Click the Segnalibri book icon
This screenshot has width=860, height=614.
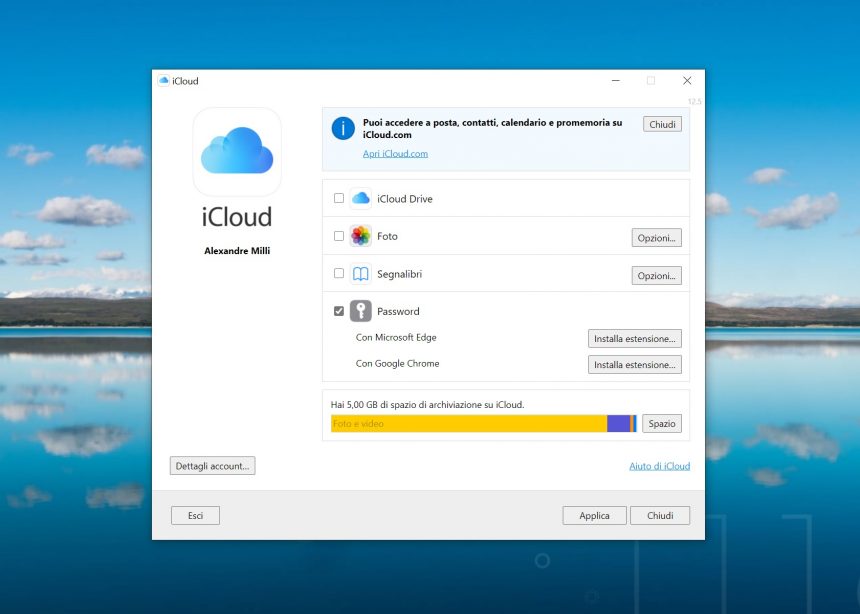click(x=360, y=274)
